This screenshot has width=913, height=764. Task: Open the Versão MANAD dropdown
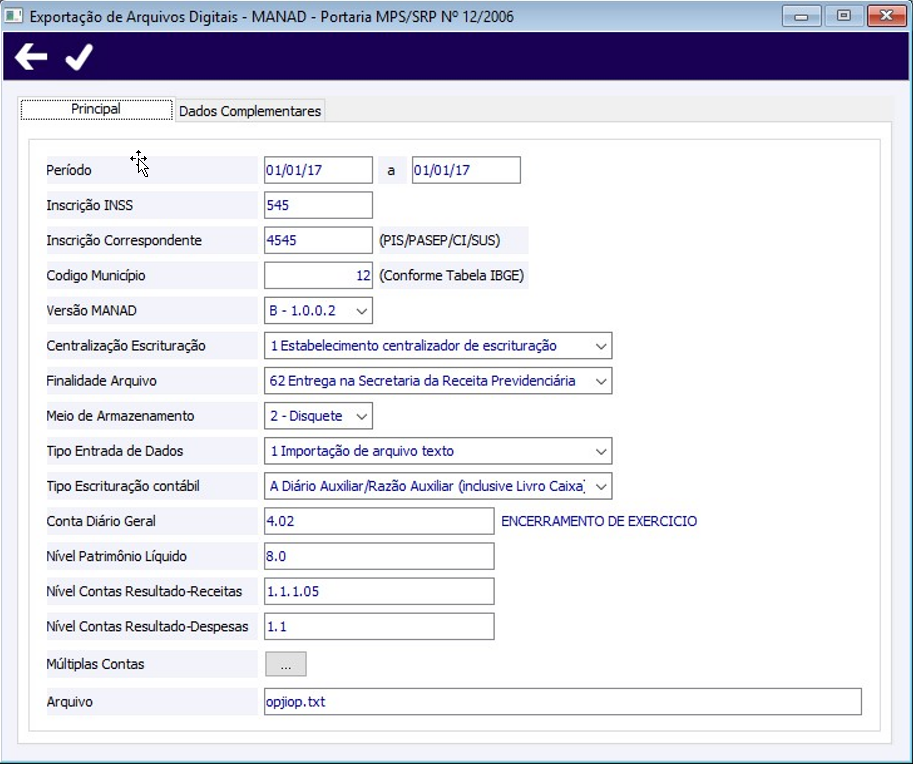coord(318,310)
